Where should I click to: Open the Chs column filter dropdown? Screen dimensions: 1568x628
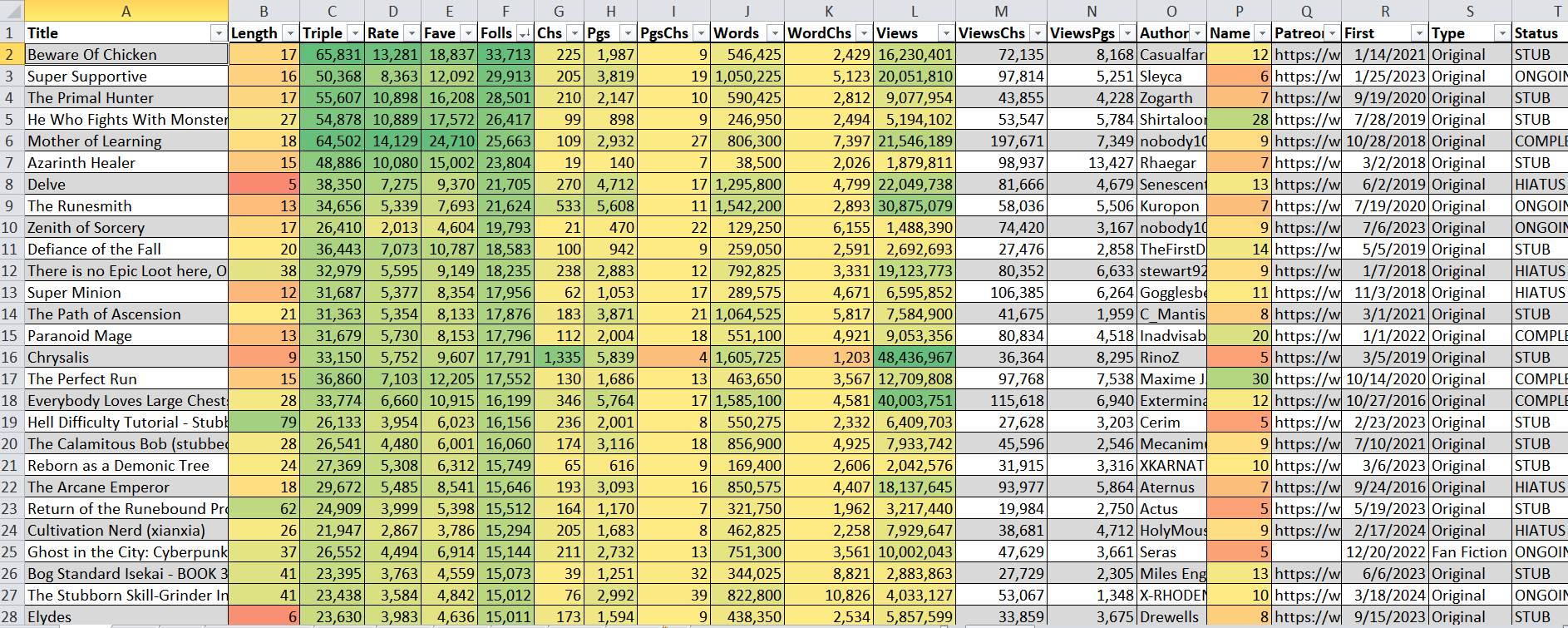(x=574, y=33)
